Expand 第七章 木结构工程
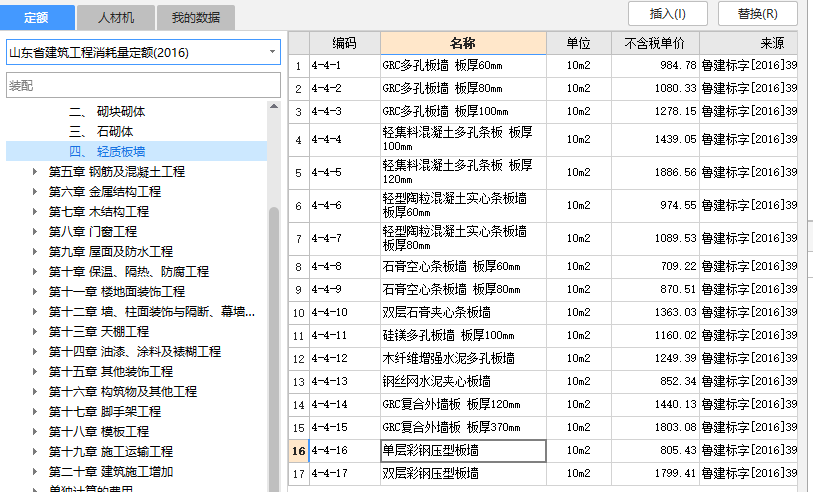This screenshot has width=813, height=492. pyautogui.click(x=35, y=212)
